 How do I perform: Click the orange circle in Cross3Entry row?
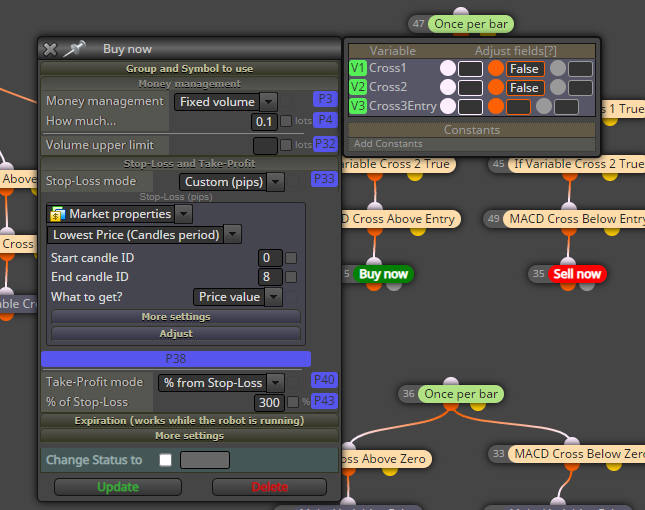coord(496,106)
